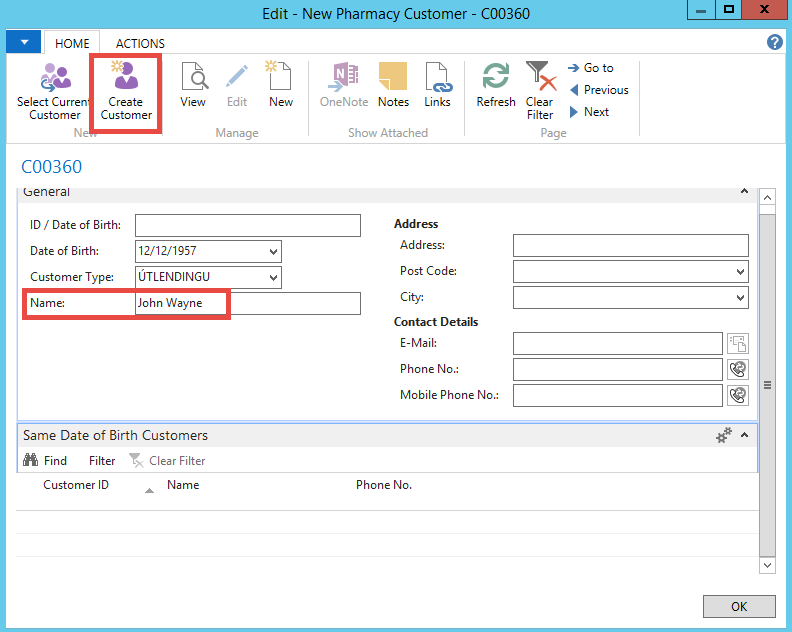792x632 pixels.
Task: Switch to the ACTIONS ribbon tab
Action: tap(140, 44)
